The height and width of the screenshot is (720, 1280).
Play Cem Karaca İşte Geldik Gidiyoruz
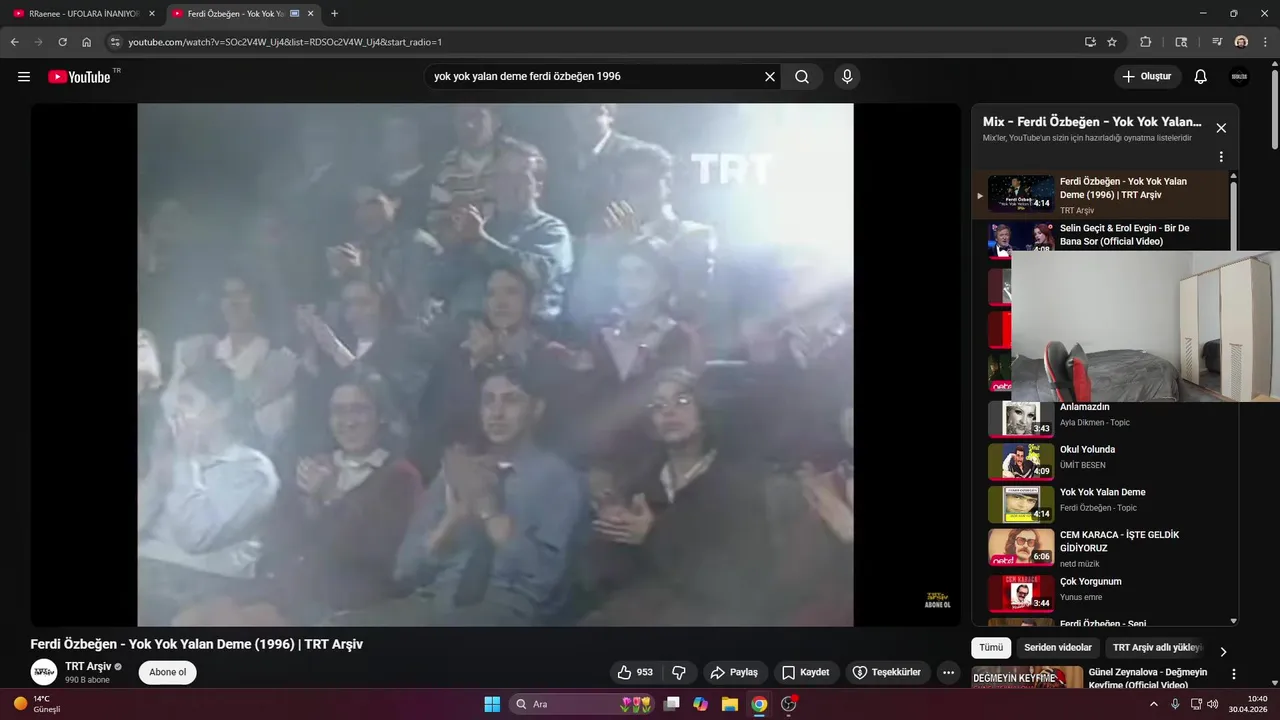click(x=1100, y=547)
